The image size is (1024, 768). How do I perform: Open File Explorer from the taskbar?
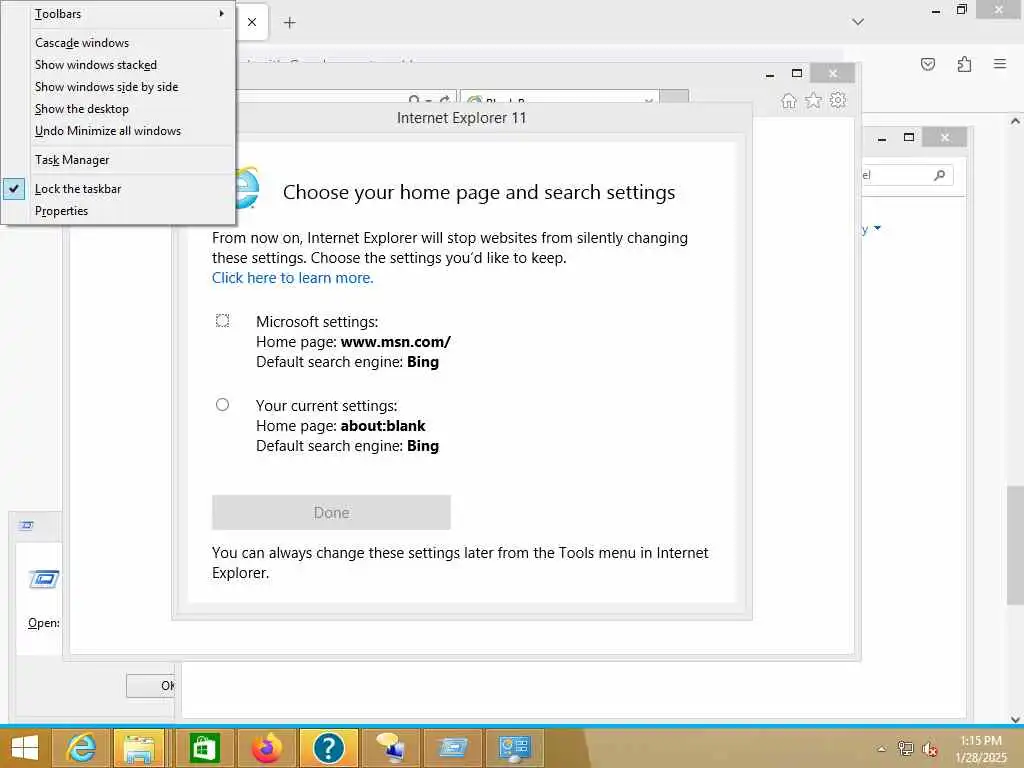pos(139,748)
